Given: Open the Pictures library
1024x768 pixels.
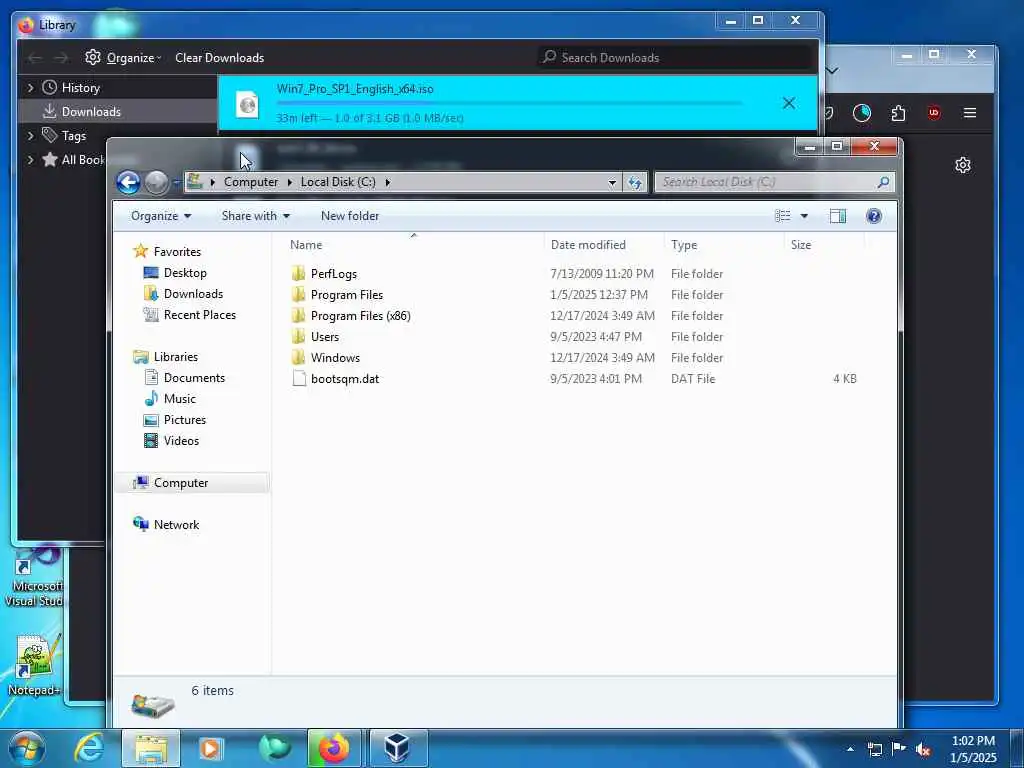Looking at the screenshot, I should click(x=185, y=419).
